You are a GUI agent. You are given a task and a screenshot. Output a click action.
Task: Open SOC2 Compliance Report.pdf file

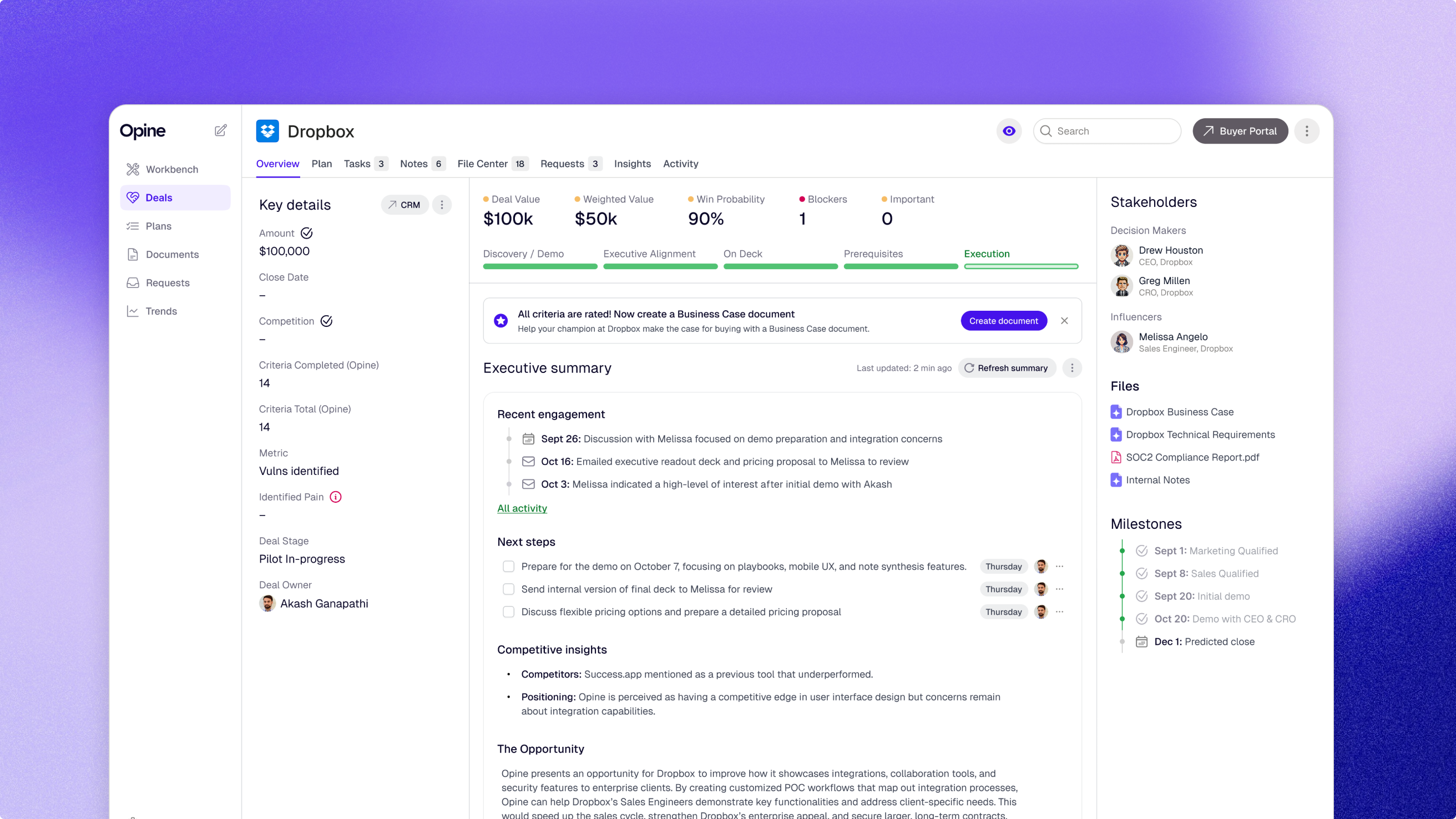(1191, 457)
